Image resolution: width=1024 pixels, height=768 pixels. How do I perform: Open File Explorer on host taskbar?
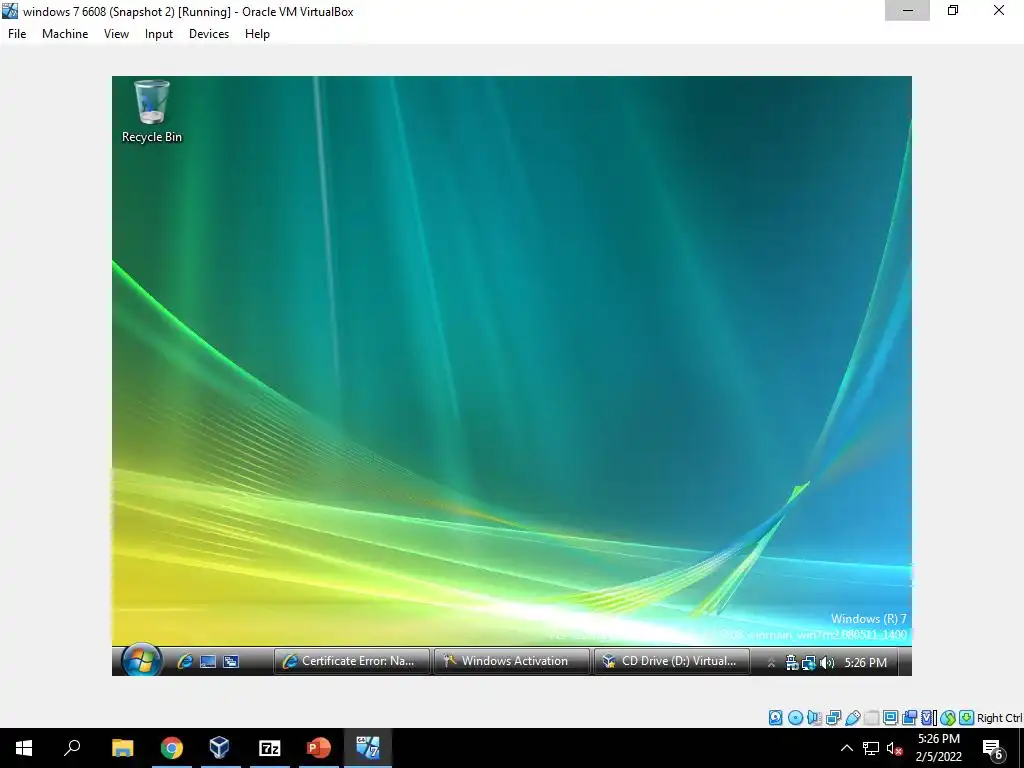pyautogui.click(x=122, y=748)
